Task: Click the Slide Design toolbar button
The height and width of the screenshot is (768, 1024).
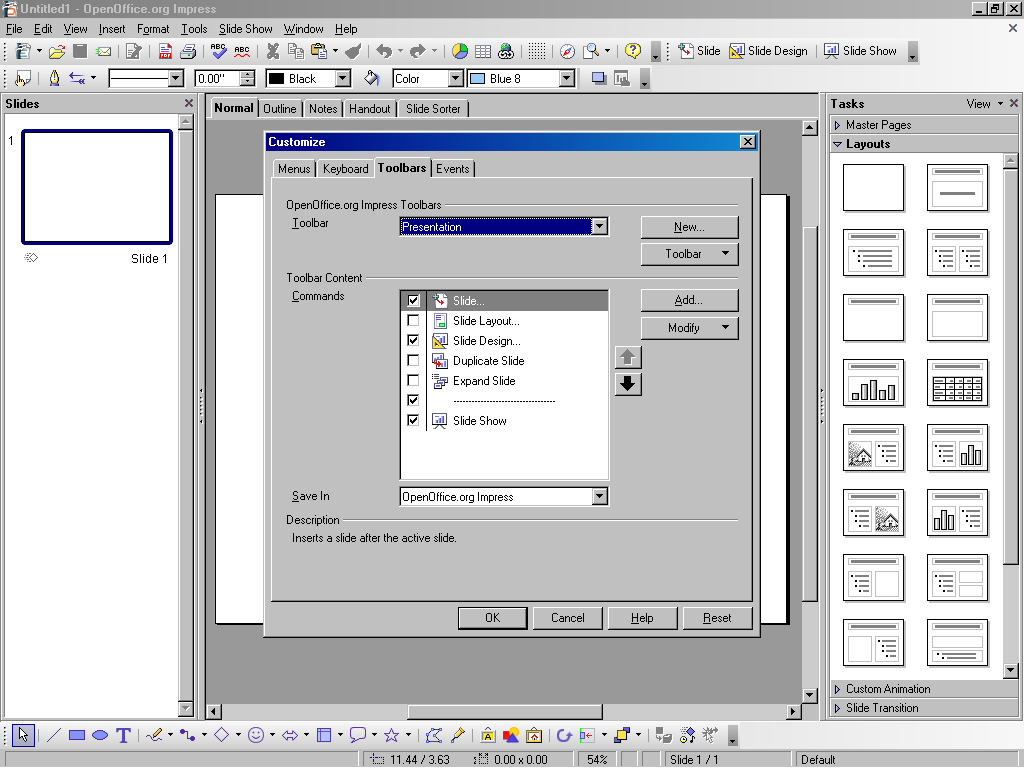Action: click(x=769, y=51)
